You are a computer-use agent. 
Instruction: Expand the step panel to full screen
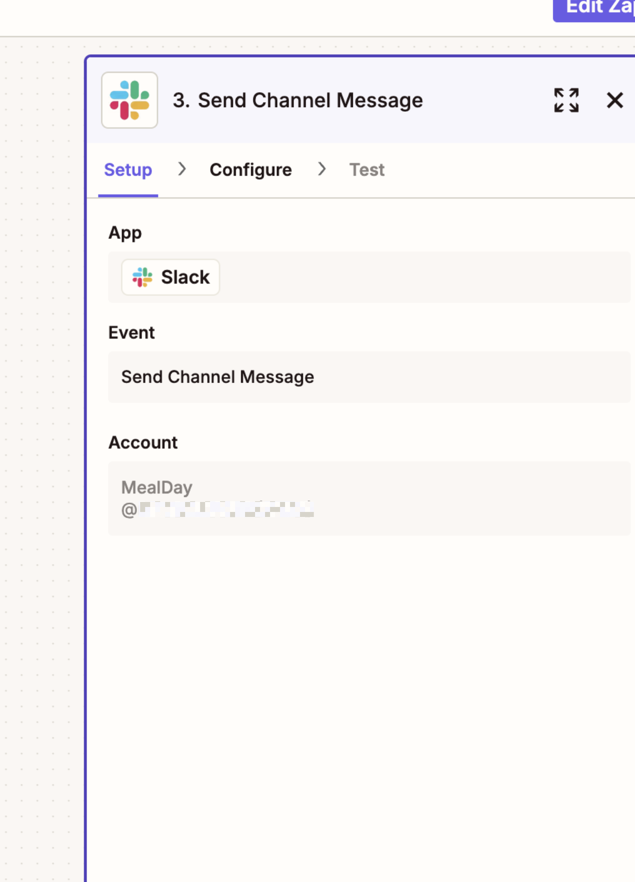[x=566, y=101]
